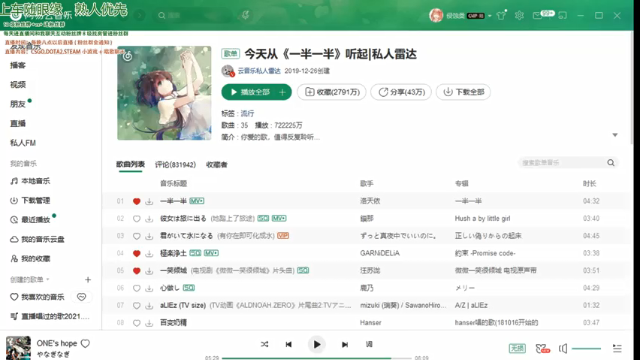
Task: Switch to the 评论(831942) tab
Action: click(175, 164)
